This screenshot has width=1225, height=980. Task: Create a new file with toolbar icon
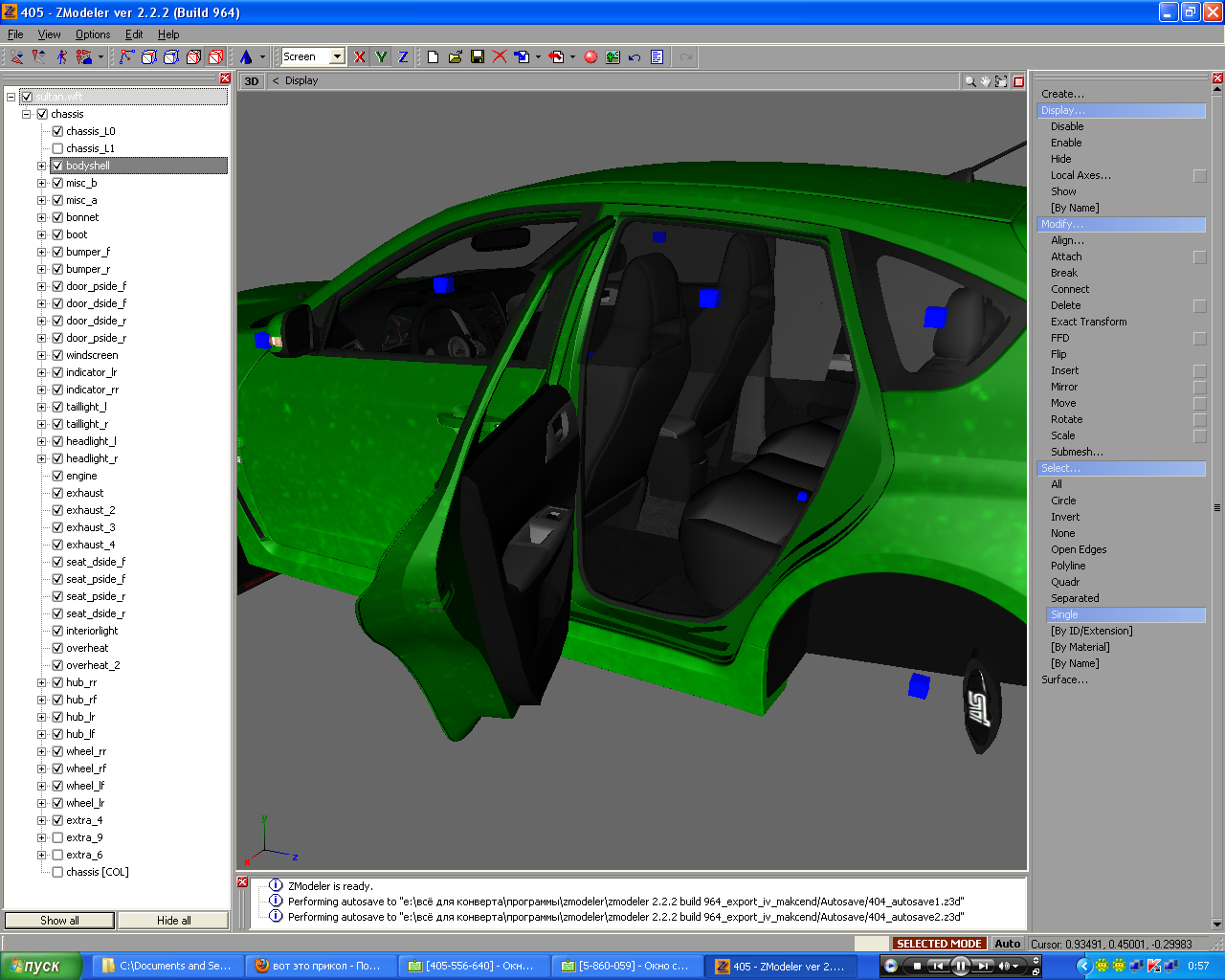433,57
